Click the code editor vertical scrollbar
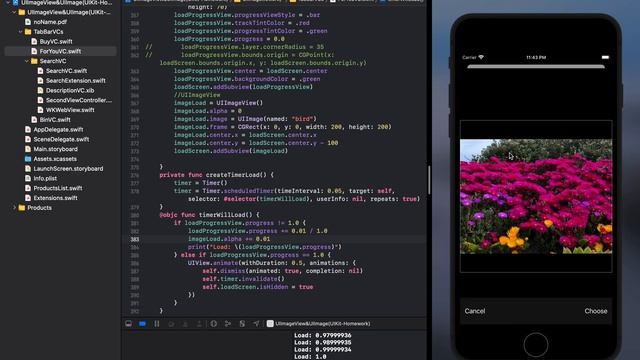Viewport: 640px width, 360px height. (x=429, y=180)
